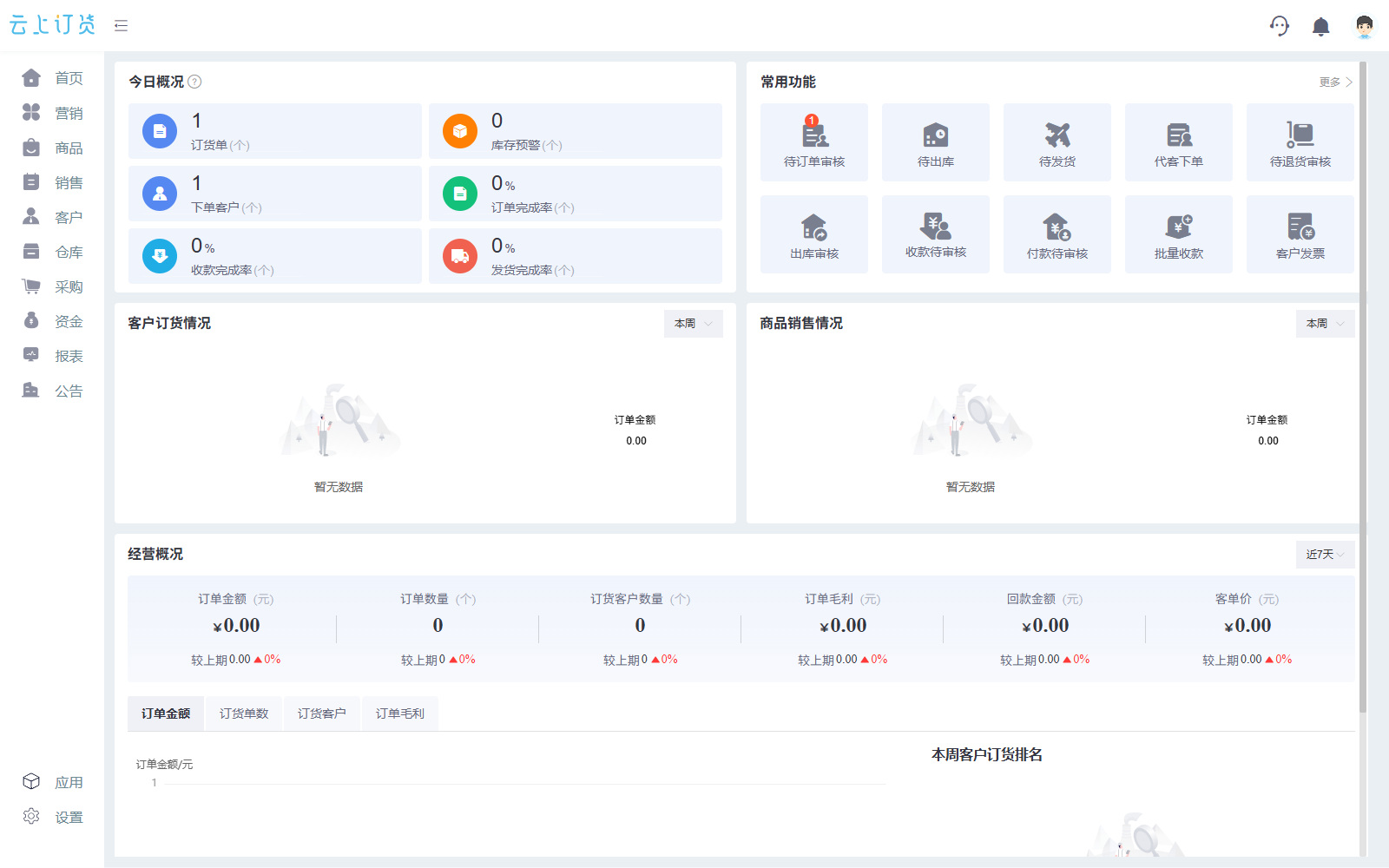The width and height of the screenshot is (1389, 868).
Task: Click the red 发货完成率 truck icon
Action: [x=460, y=256]
